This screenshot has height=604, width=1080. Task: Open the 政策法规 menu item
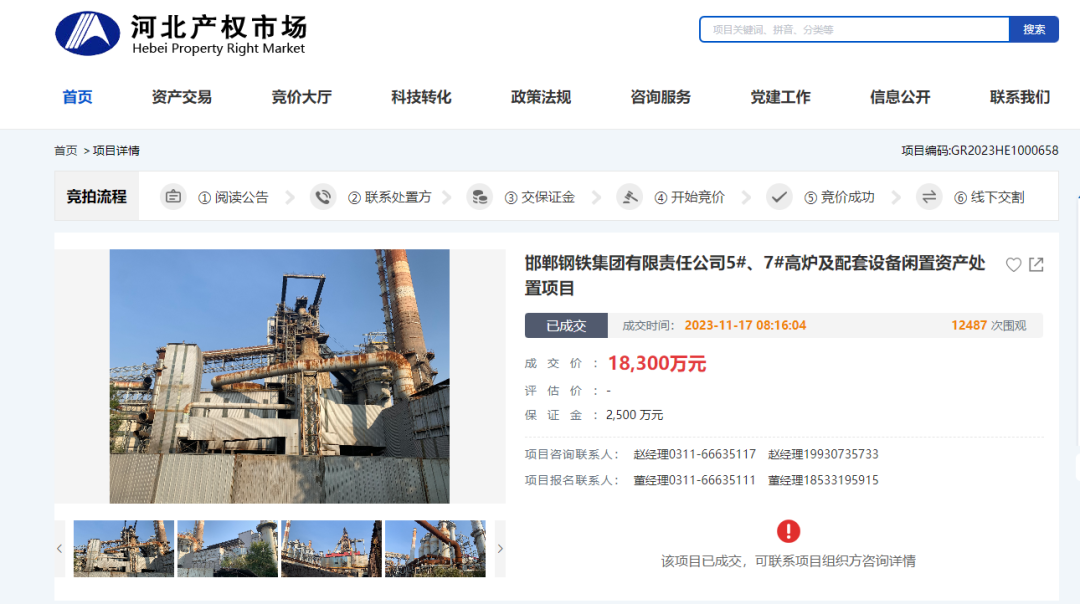(x=541, y=97)
